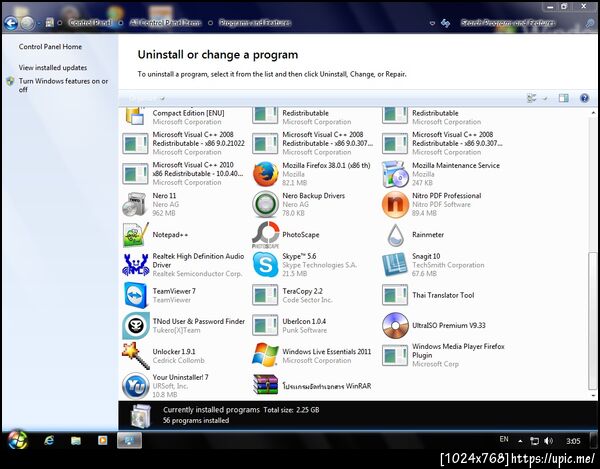Select the Mozilla Firefox 38.0.1 icon

265,174
